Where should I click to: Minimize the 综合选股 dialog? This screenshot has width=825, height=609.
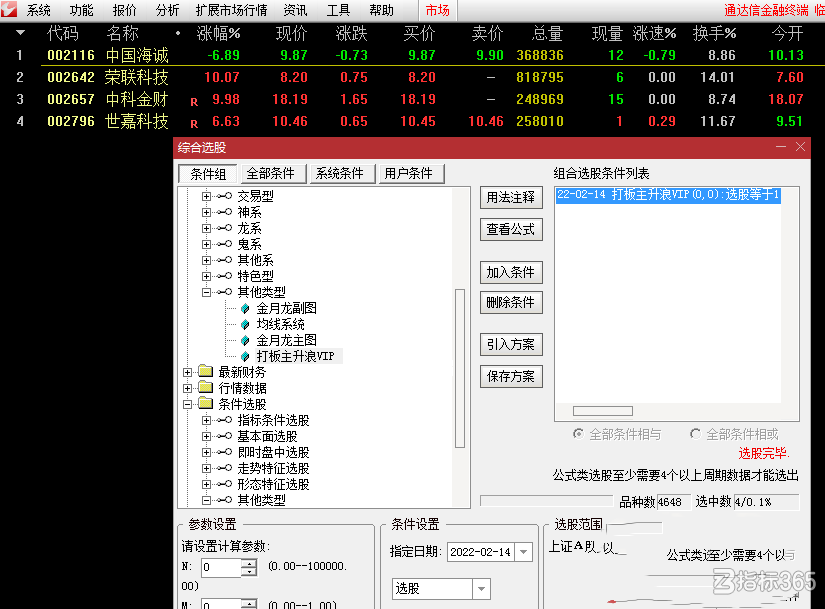781,147
